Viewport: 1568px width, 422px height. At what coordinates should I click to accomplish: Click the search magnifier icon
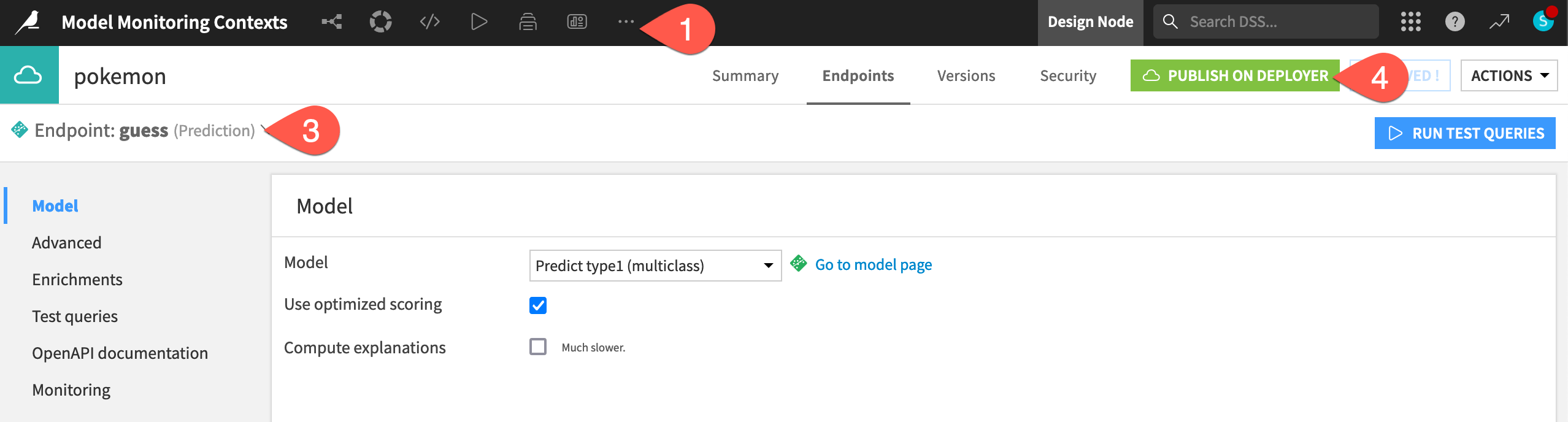(1170, 21)
